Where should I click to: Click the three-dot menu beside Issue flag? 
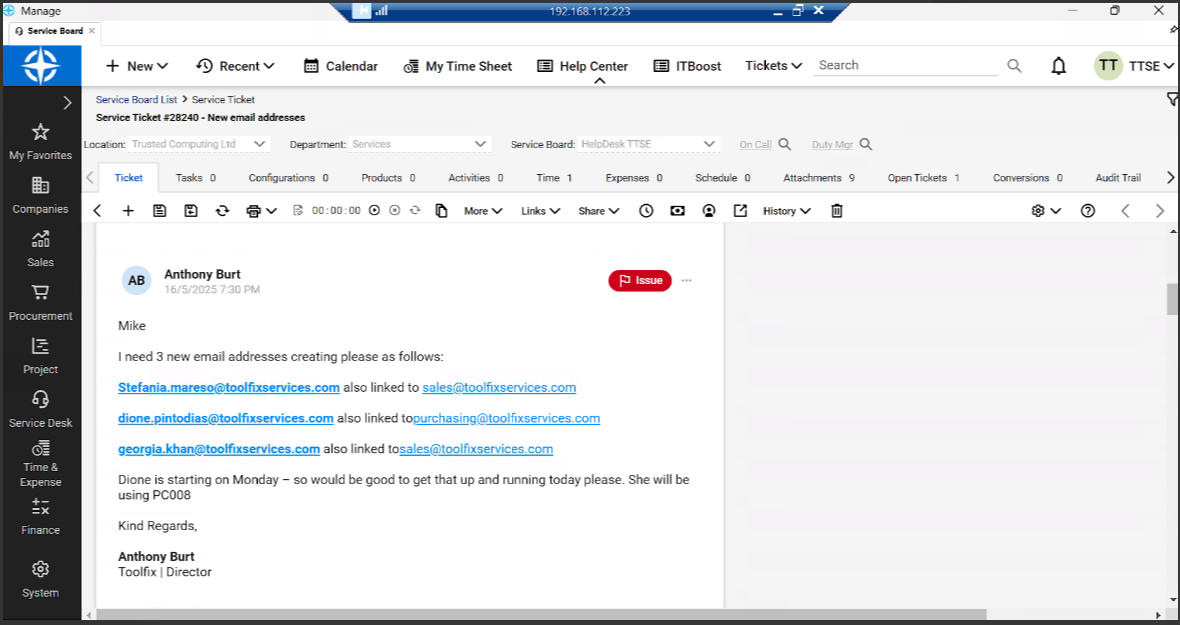[x=686, y=281]
